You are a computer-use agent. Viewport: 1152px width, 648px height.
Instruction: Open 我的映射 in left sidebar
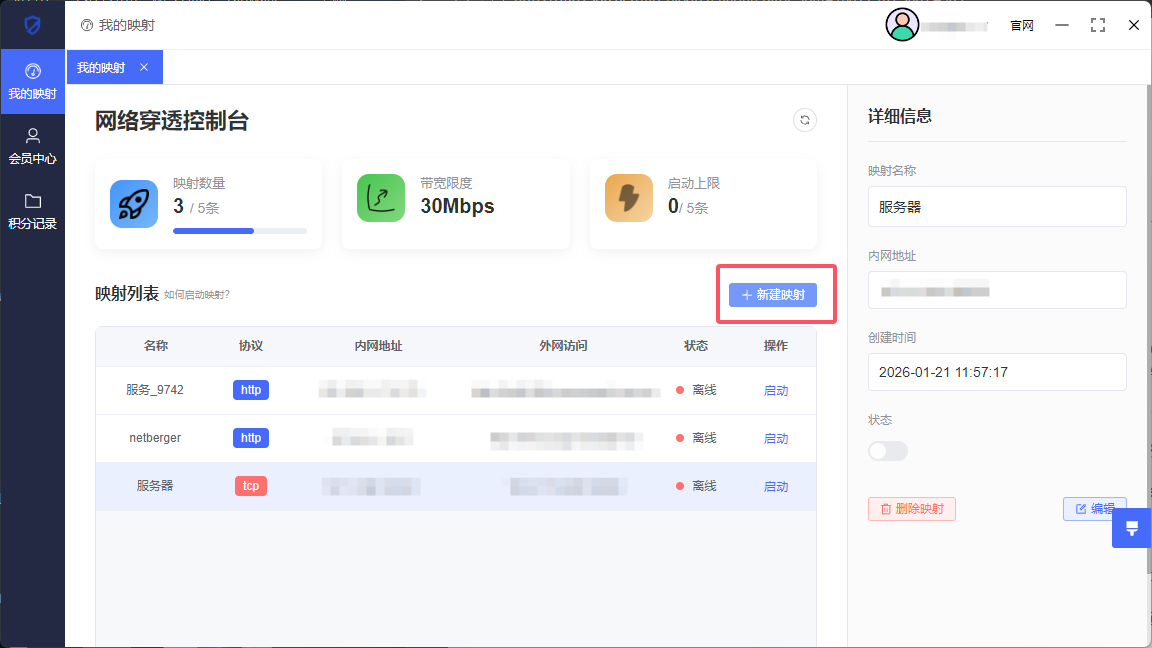click(32, 81)
